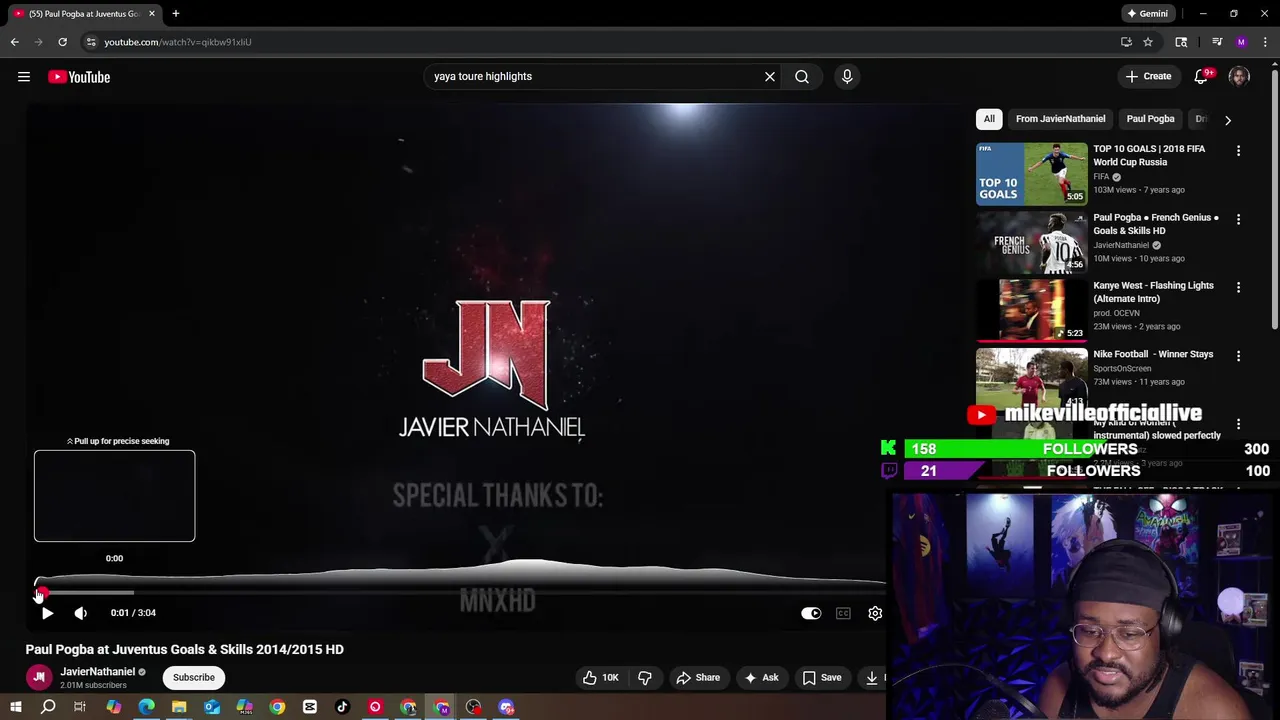
Task: Click the Chrome address bar URL
Action: pyautogui.click(x=178, y=42)
